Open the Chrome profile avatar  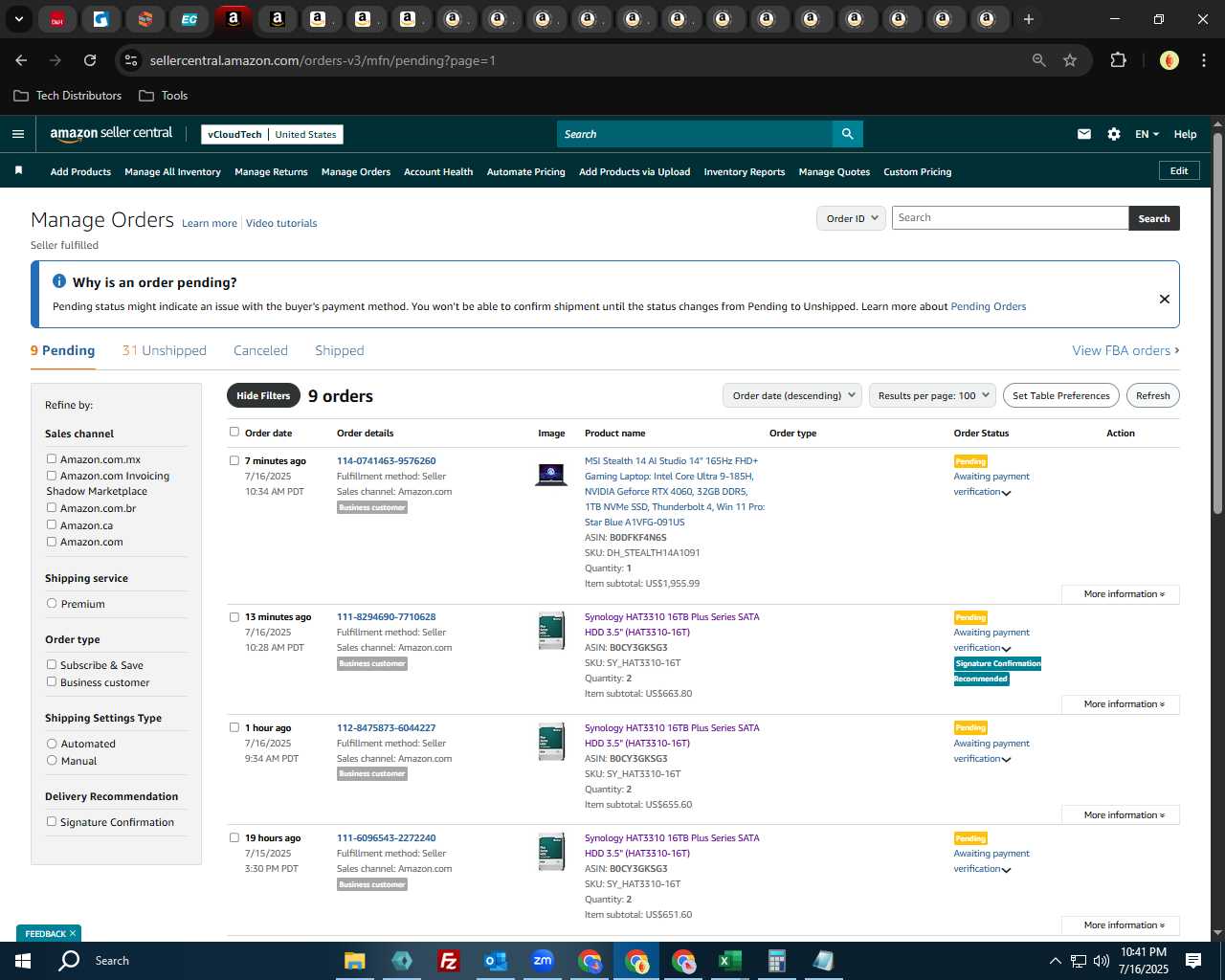(x=1169, y=60)
